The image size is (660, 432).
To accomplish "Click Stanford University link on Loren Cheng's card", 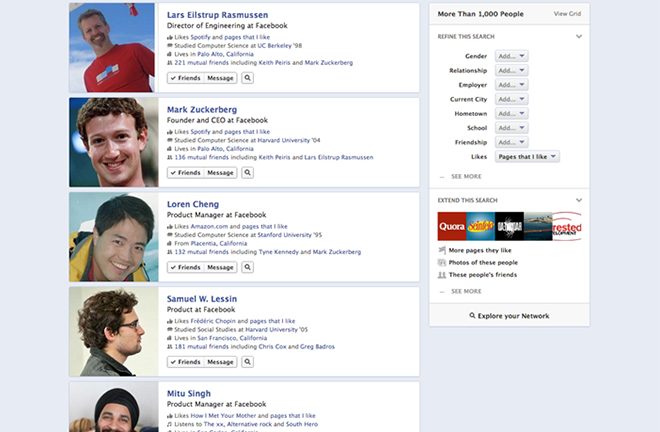I will point(285,235).
